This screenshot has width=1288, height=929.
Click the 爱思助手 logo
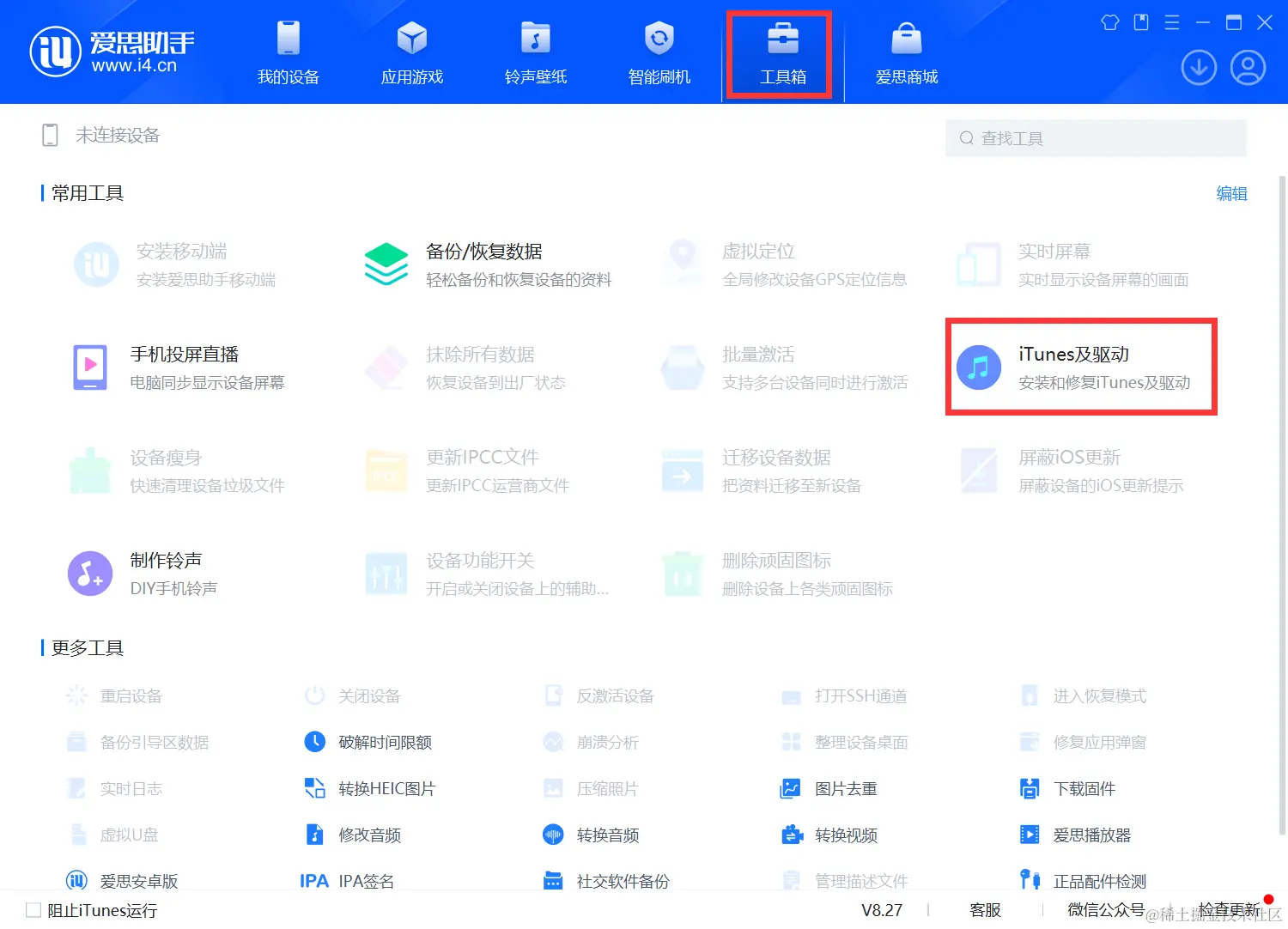(x=112, y=52)
